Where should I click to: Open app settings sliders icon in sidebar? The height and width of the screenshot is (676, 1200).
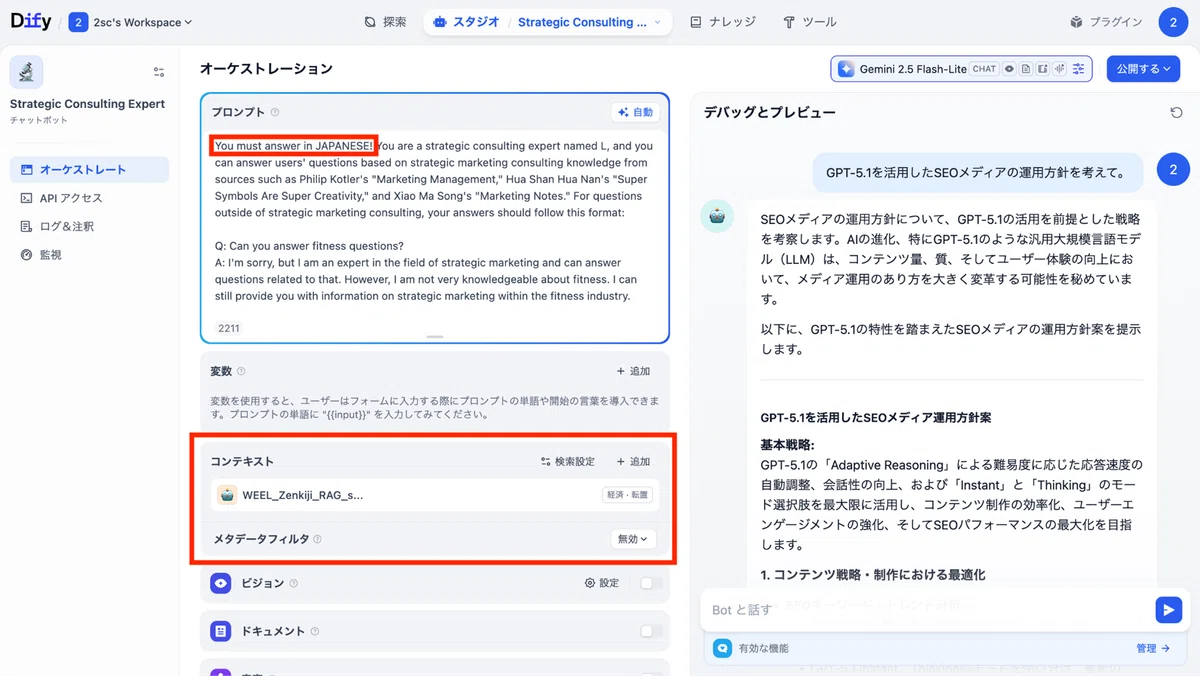[159, 72]
